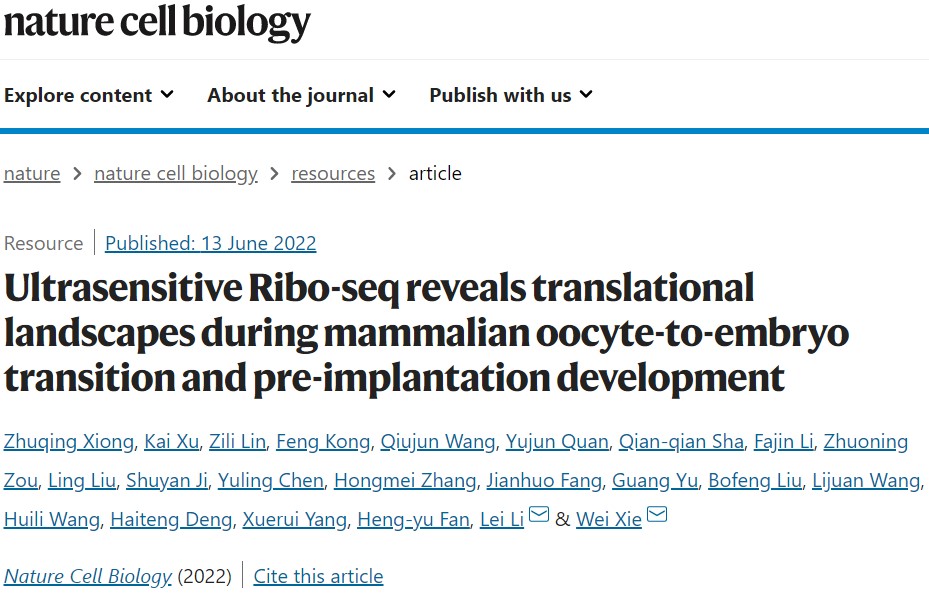Expand the Explore content menu
Image resolution: width=929 pixels, height=596 pixels.
click(88, 95)
